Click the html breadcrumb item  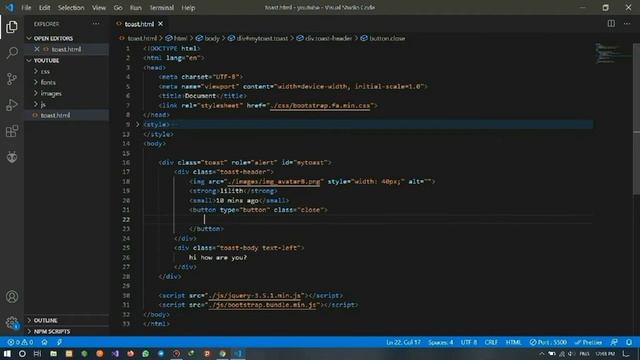point(176,38)
